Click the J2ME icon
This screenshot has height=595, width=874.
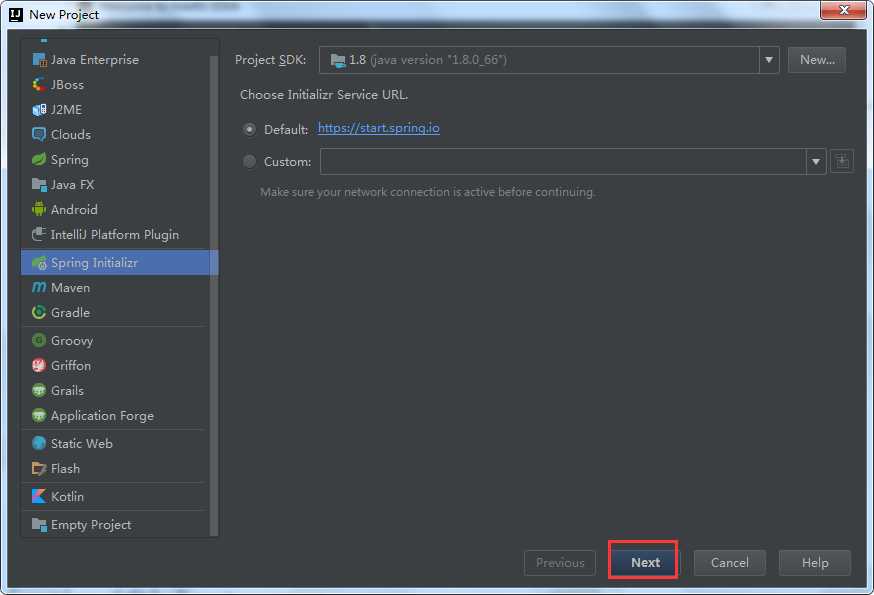[39, 110]
